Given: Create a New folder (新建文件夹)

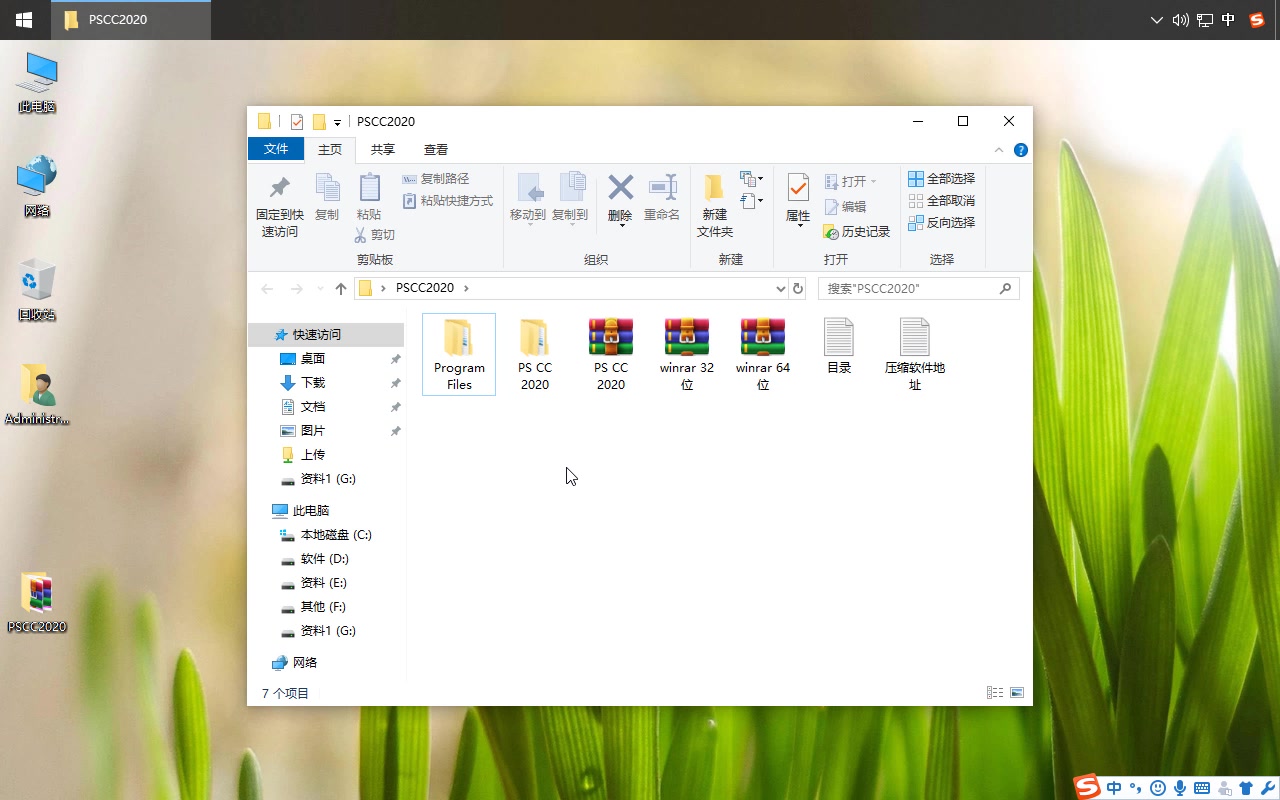Looking at the screenshot, I should click(715, 206).
